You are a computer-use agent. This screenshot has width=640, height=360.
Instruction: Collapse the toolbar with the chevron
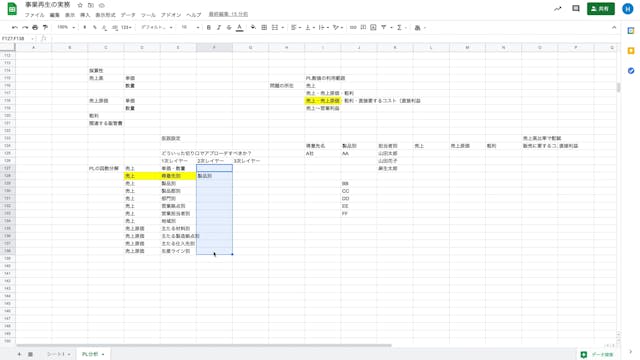click(x=614, y=27)
